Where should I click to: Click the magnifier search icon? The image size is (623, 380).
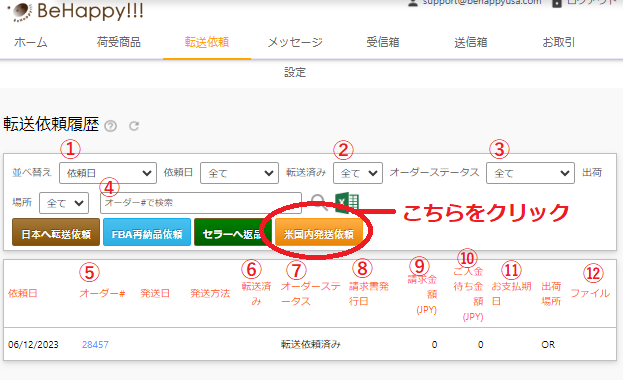(318, 202)
